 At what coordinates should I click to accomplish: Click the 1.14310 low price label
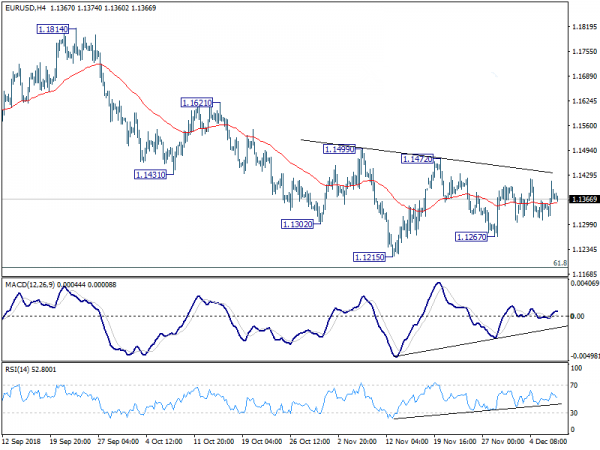[148, 174]
